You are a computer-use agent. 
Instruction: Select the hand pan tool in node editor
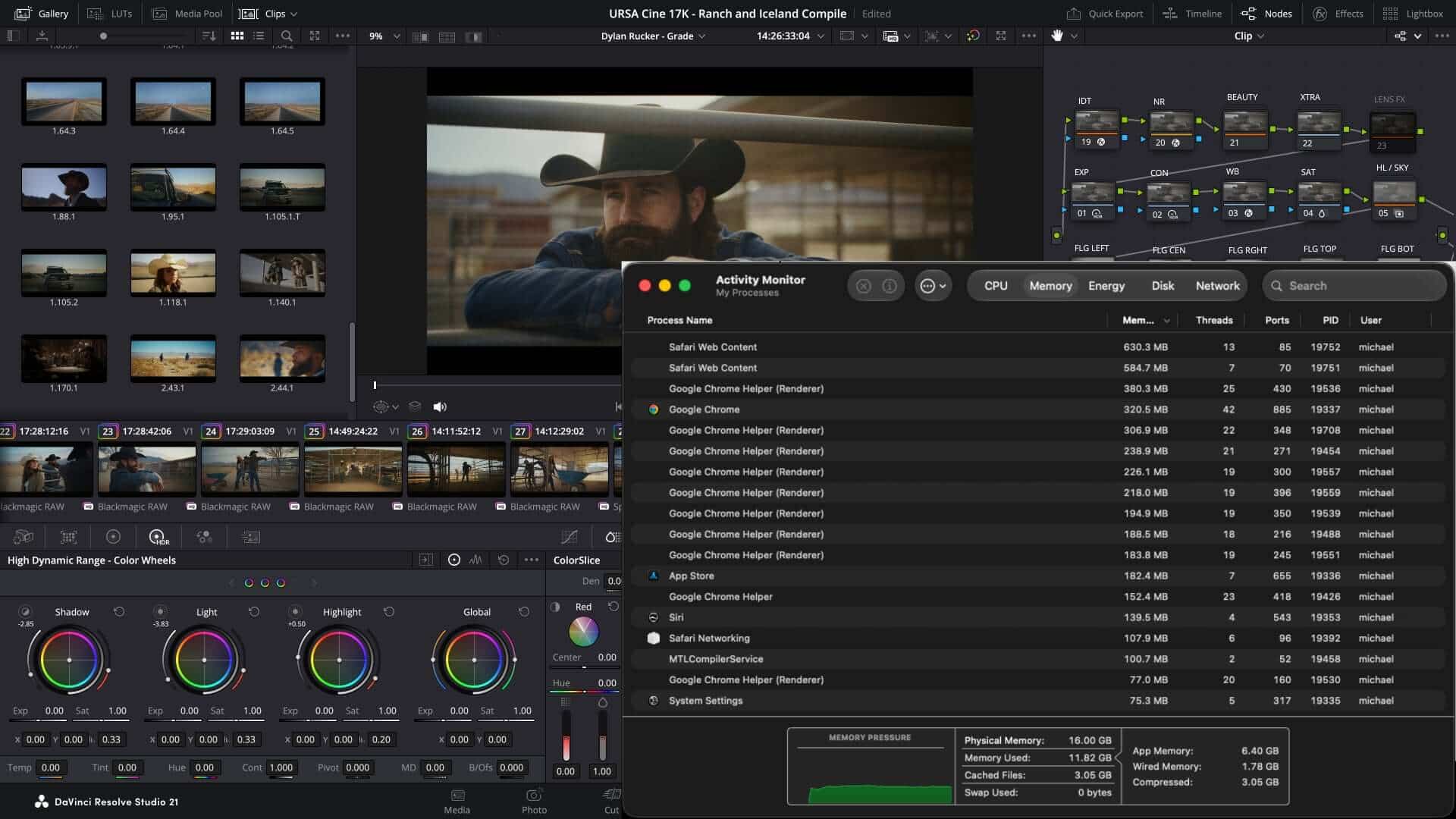point(1057,36)
